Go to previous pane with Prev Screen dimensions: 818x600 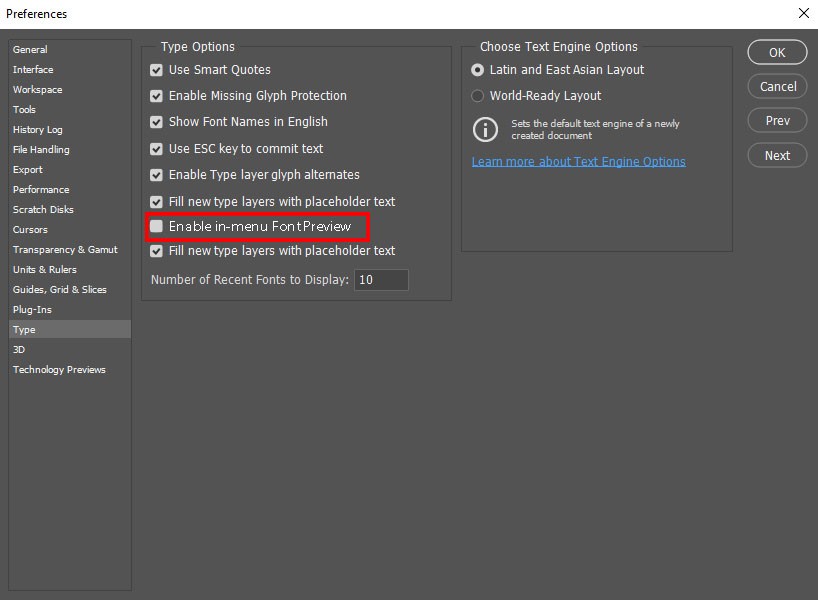point(777,121)
